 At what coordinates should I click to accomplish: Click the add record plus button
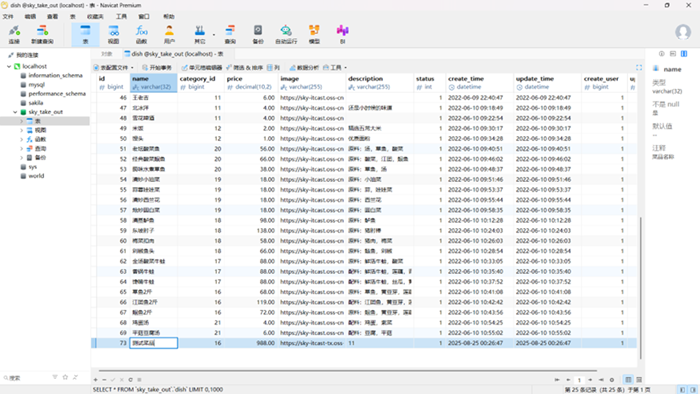coord(96,380)
